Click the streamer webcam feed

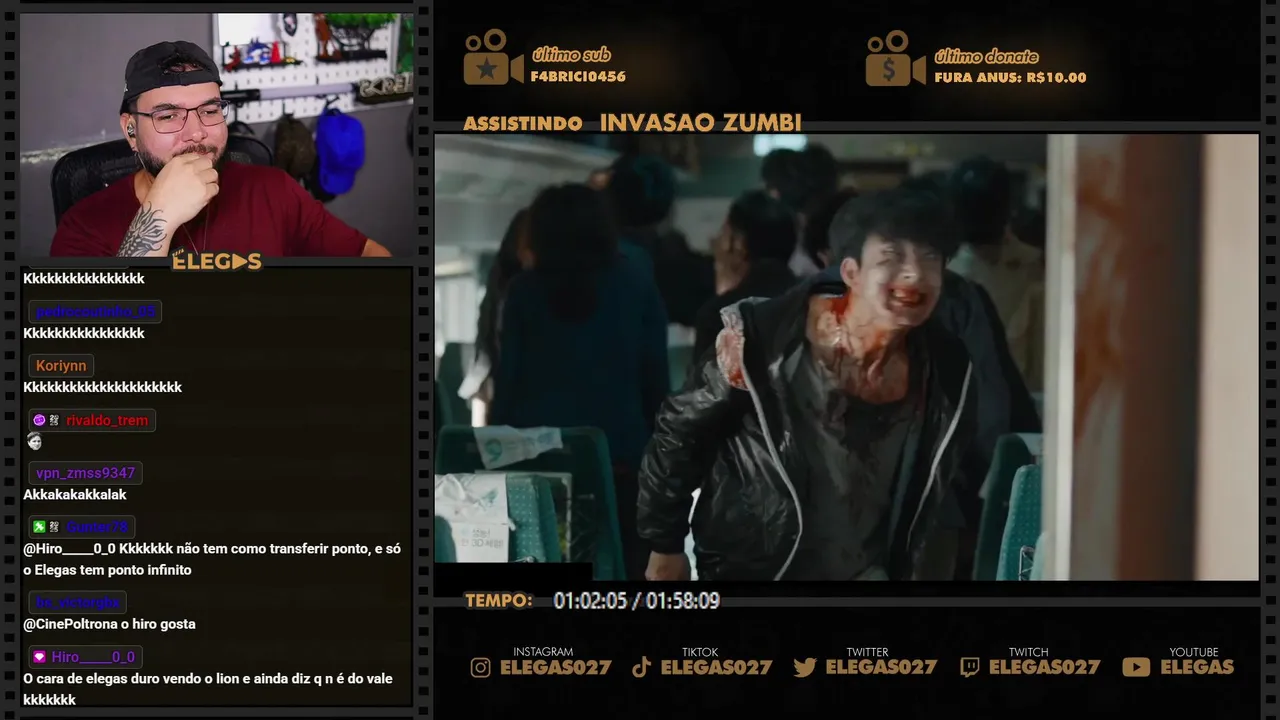(x=217, y=134)
